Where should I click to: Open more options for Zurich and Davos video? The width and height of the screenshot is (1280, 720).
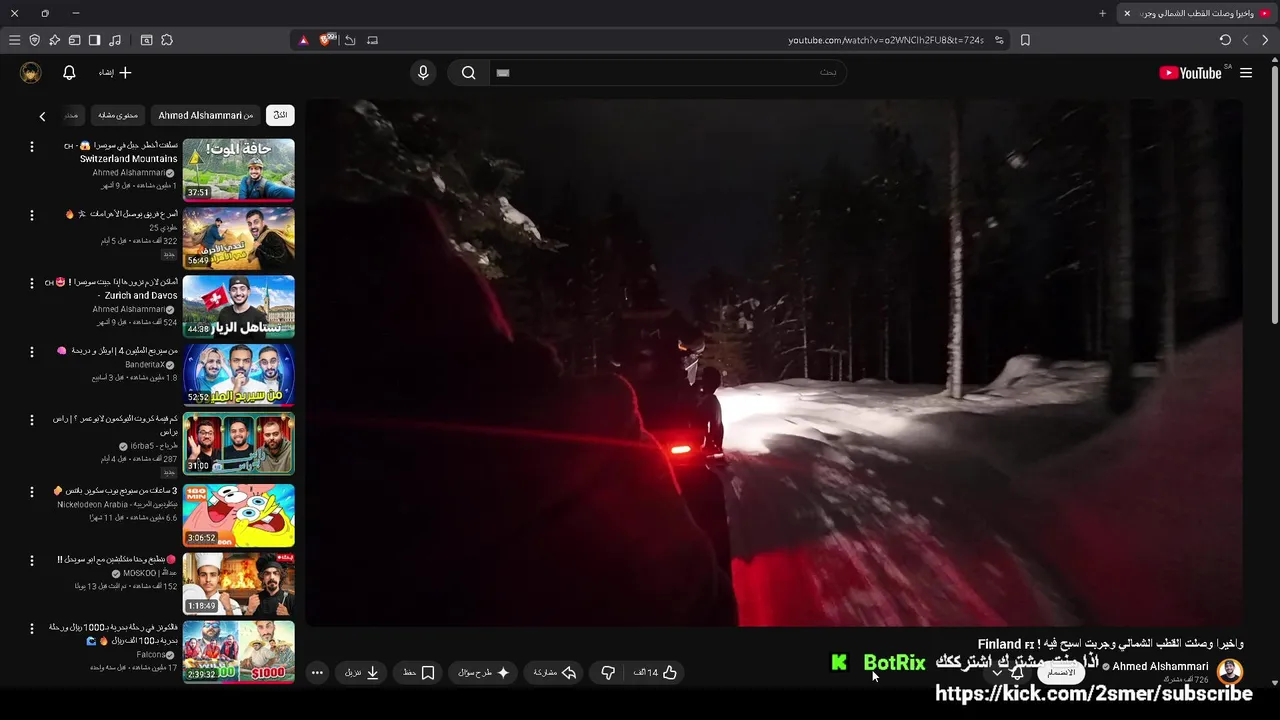[x=31, y=284]
